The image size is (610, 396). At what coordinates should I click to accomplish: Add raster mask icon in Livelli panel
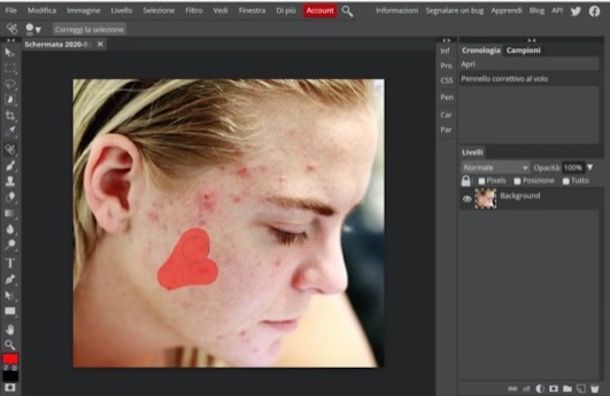click(553, 388)
